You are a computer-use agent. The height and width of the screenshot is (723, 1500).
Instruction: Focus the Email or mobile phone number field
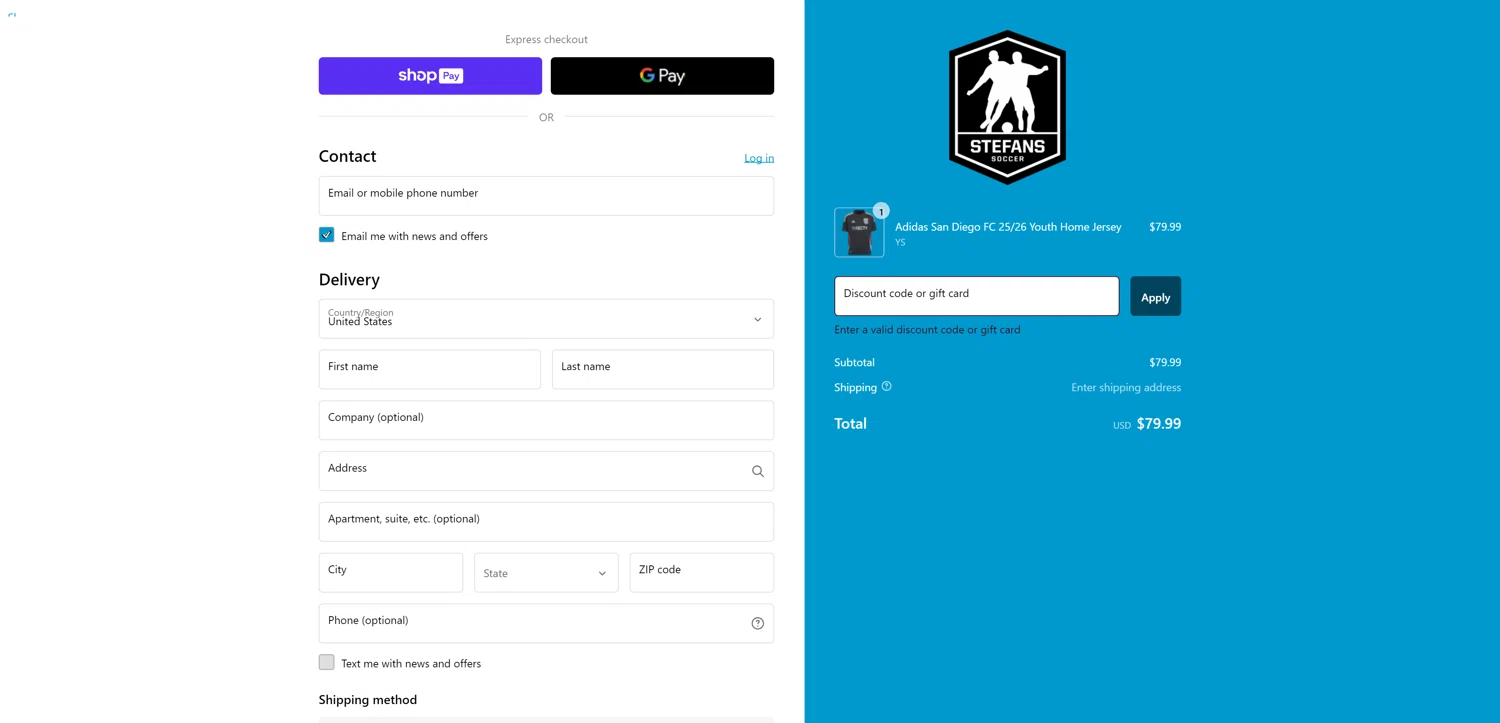tap(546, 196)
